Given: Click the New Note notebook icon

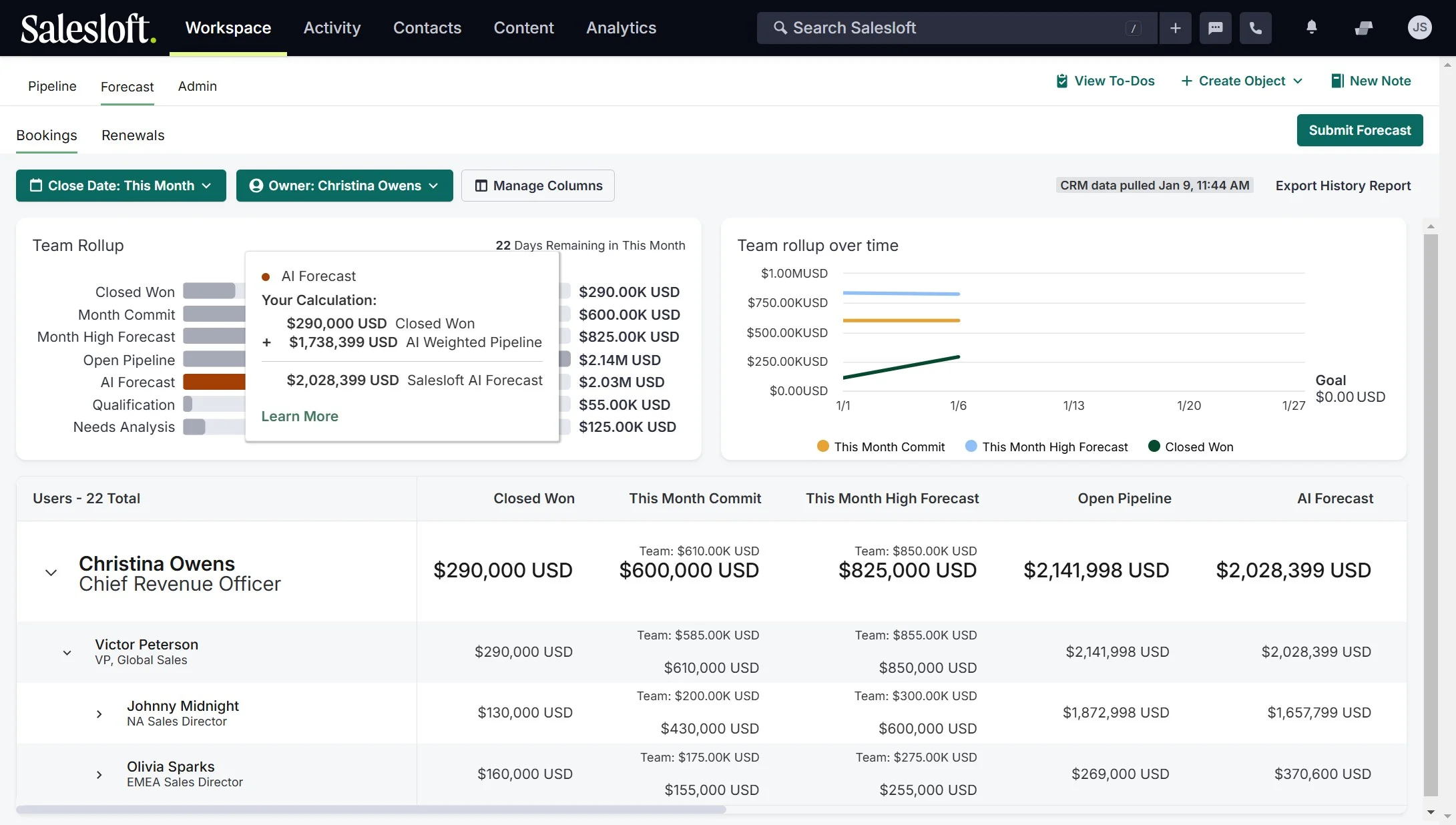Looking at the screenshot, I should (1337, 81).
